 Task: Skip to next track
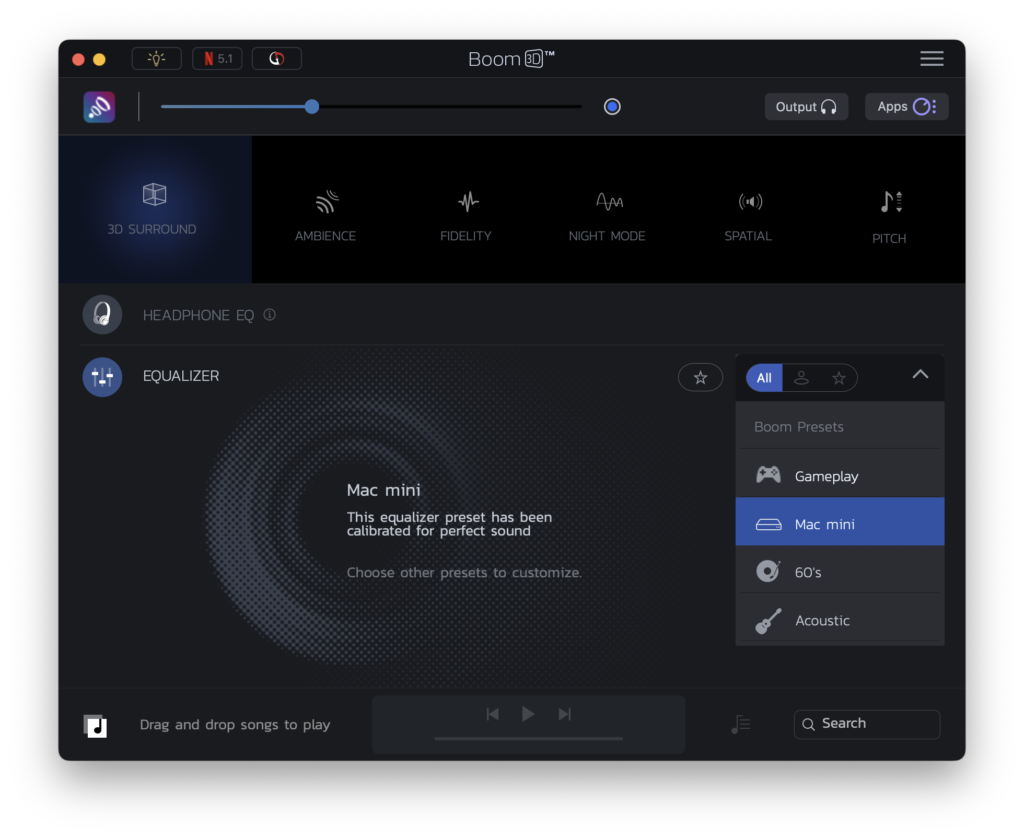(565, 715)
